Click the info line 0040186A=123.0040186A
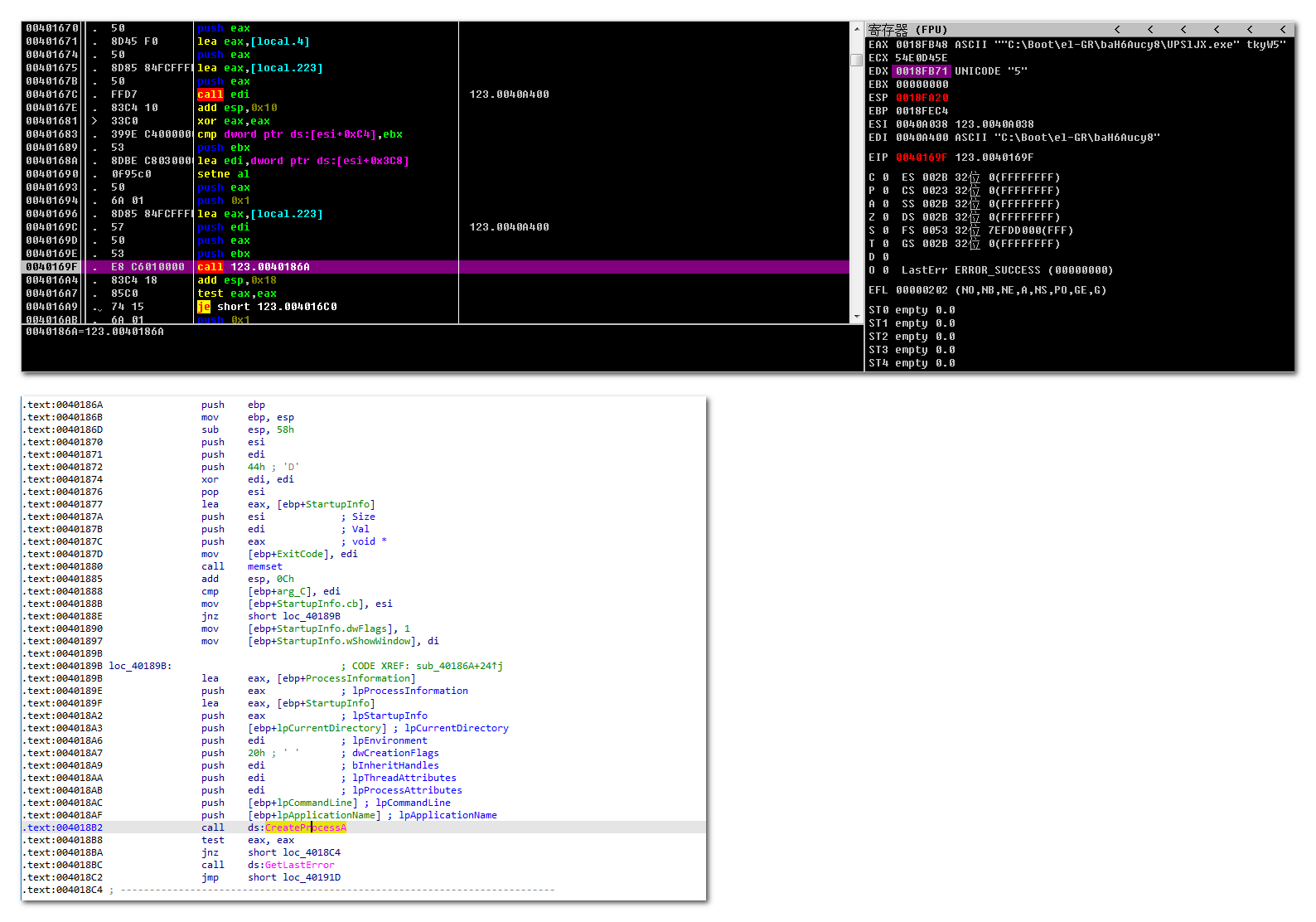 point(94,332)
